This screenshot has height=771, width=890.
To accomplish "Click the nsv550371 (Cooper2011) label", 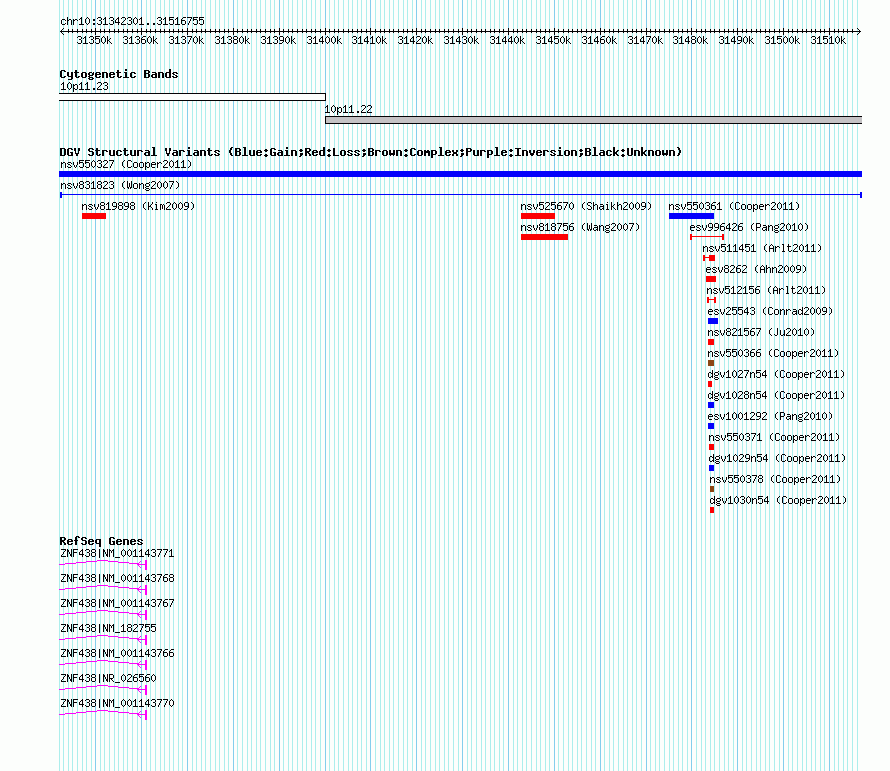I will click(774, 437).
